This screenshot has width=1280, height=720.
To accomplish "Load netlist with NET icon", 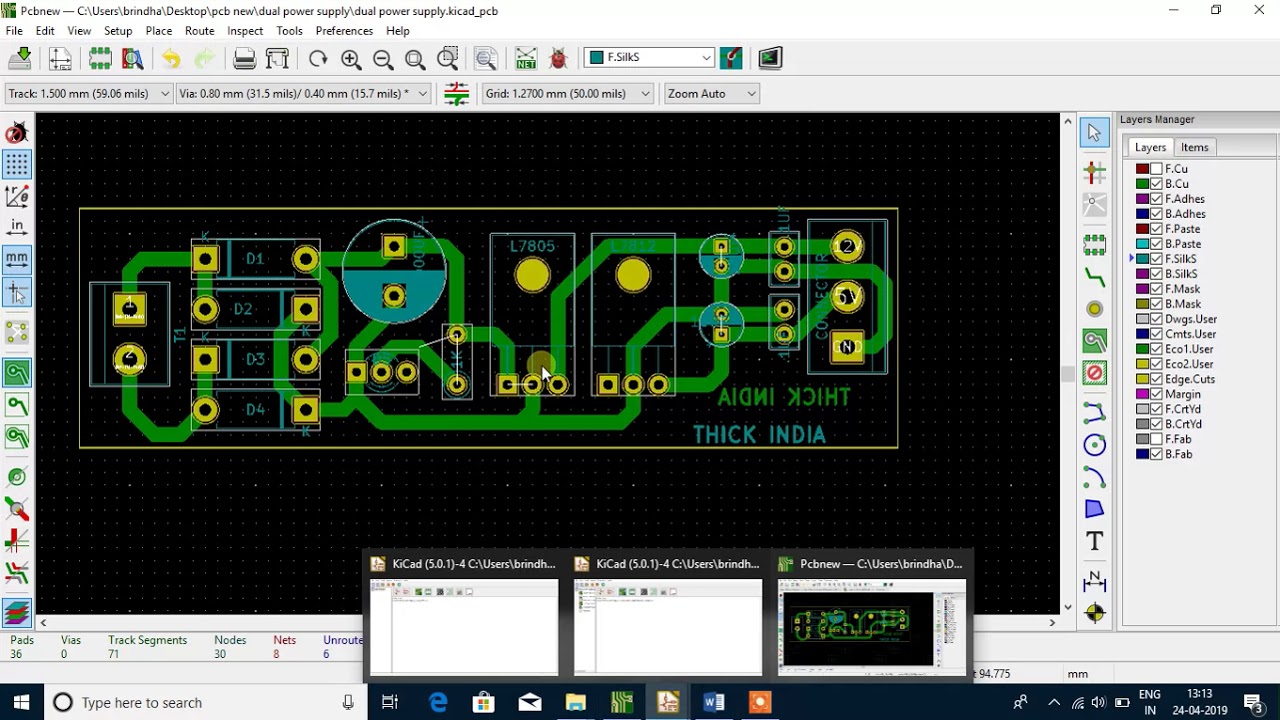I will click(526, 58).
